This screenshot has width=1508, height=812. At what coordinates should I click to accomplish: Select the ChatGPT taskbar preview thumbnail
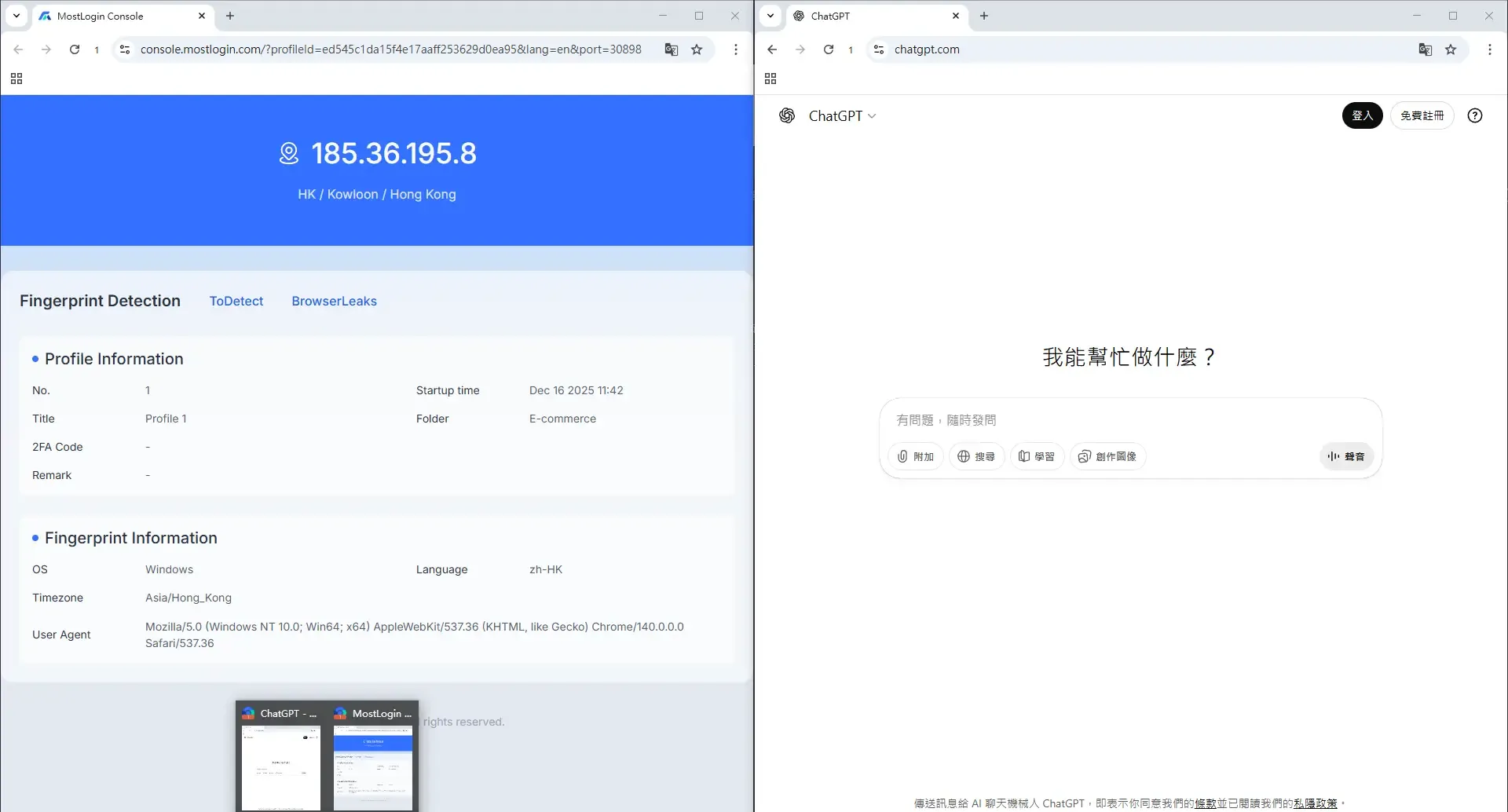point(280,758)
